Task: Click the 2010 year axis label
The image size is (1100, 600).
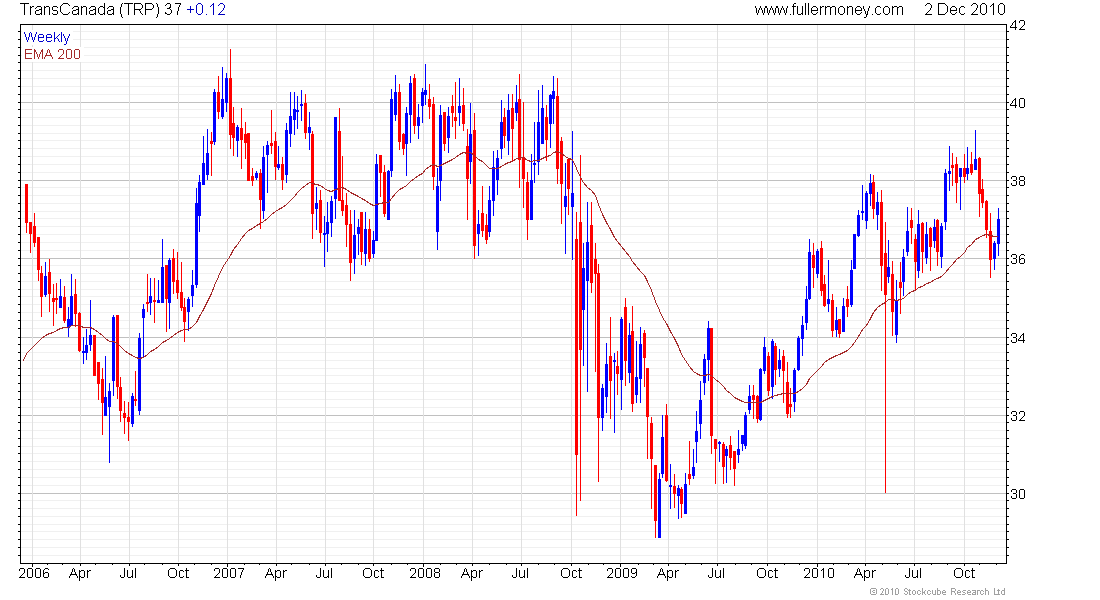Action: 819,573
